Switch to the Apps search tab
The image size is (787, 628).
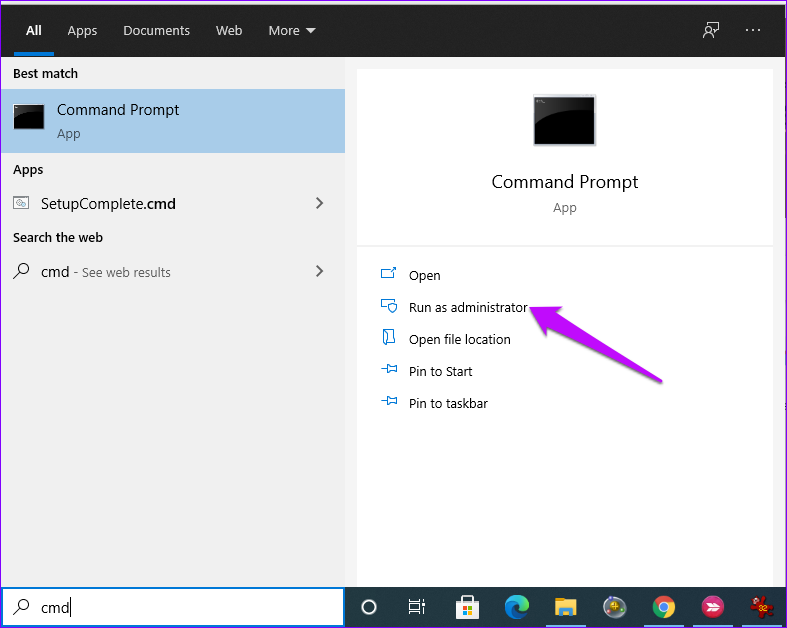(82, 31)
